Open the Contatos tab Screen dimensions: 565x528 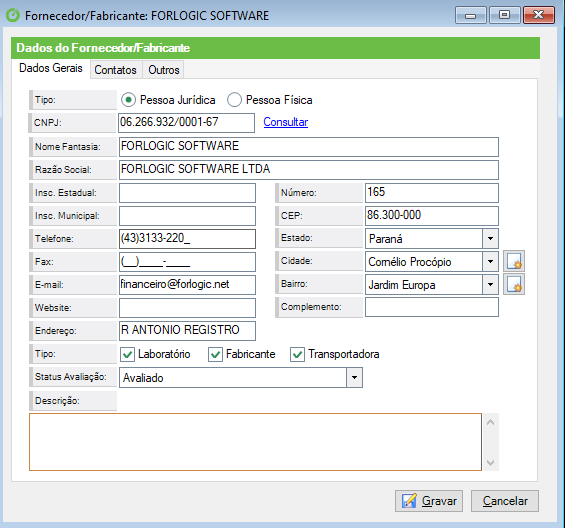pos(115,70)
